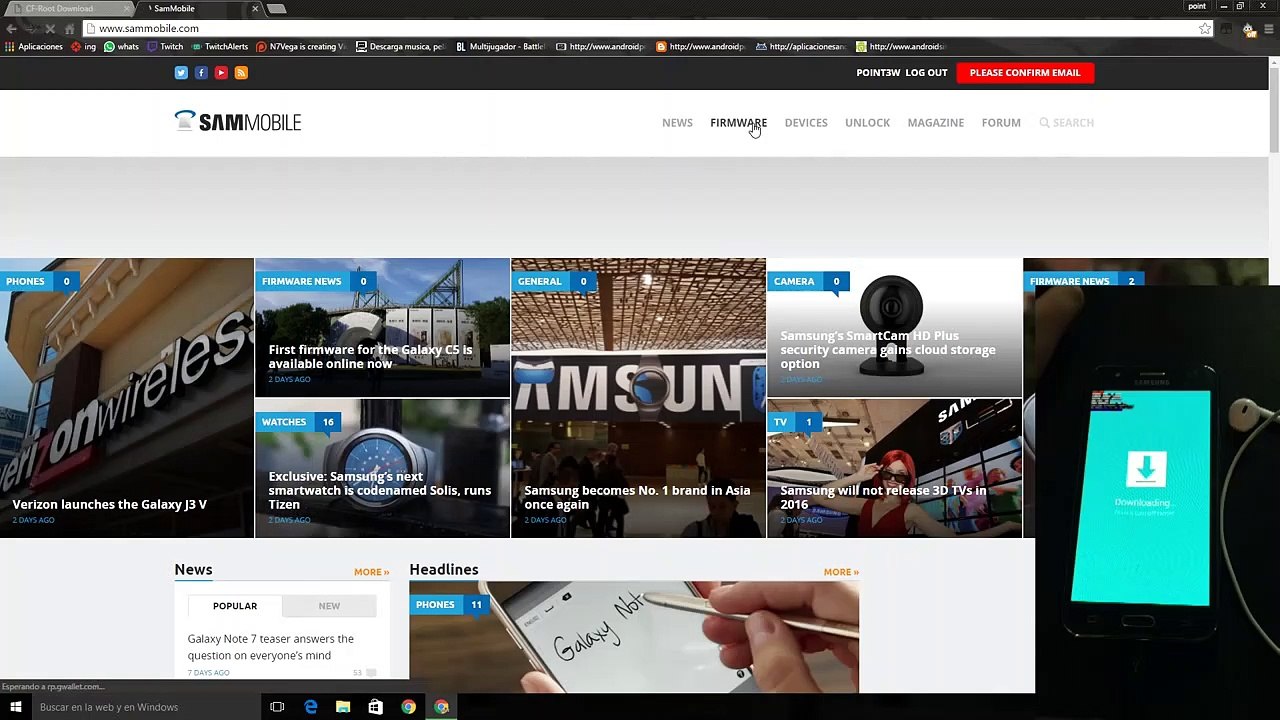Open the Twitch bookmark
The height and width of the screenshot is (720, 1280).
pos(165,46)
